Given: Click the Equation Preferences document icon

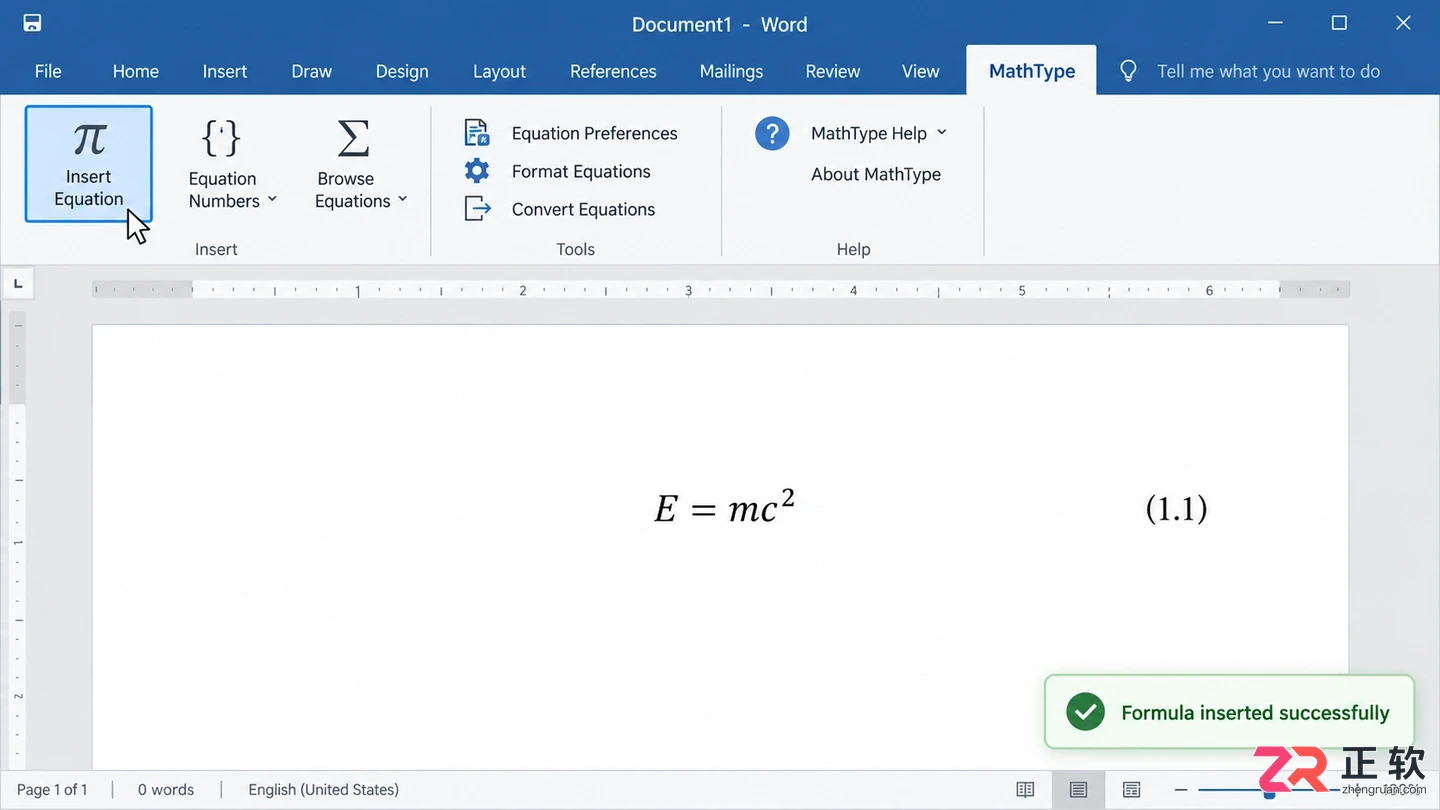Looking at the screenshot, I should pyautogui.click(x=477, y=133).
